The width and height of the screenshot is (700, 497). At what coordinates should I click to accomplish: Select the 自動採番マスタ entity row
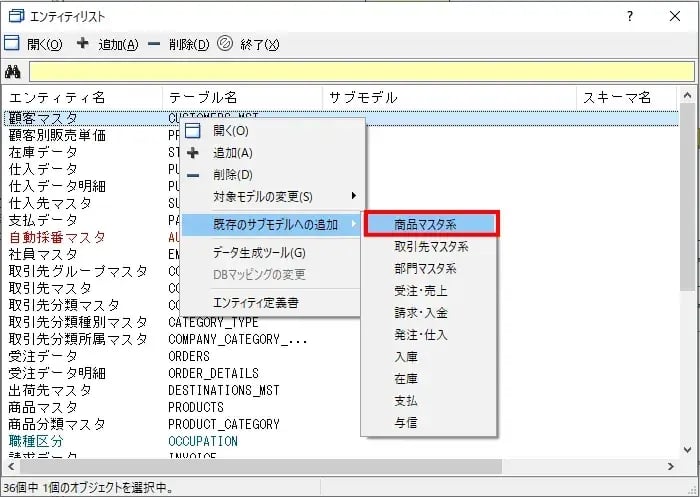coord(57,237)
